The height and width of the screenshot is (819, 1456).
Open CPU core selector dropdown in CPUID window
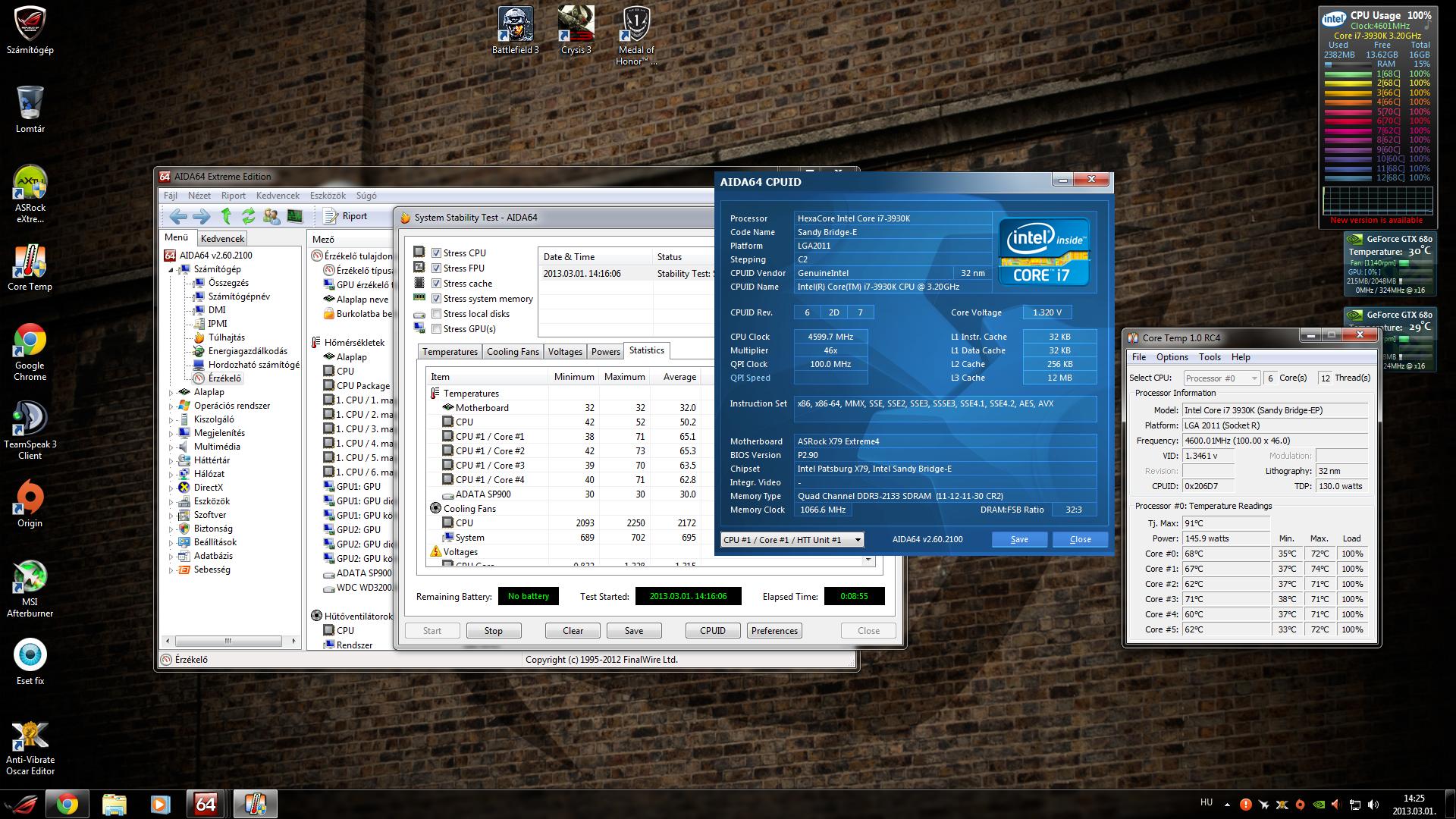tap(792, 540)
